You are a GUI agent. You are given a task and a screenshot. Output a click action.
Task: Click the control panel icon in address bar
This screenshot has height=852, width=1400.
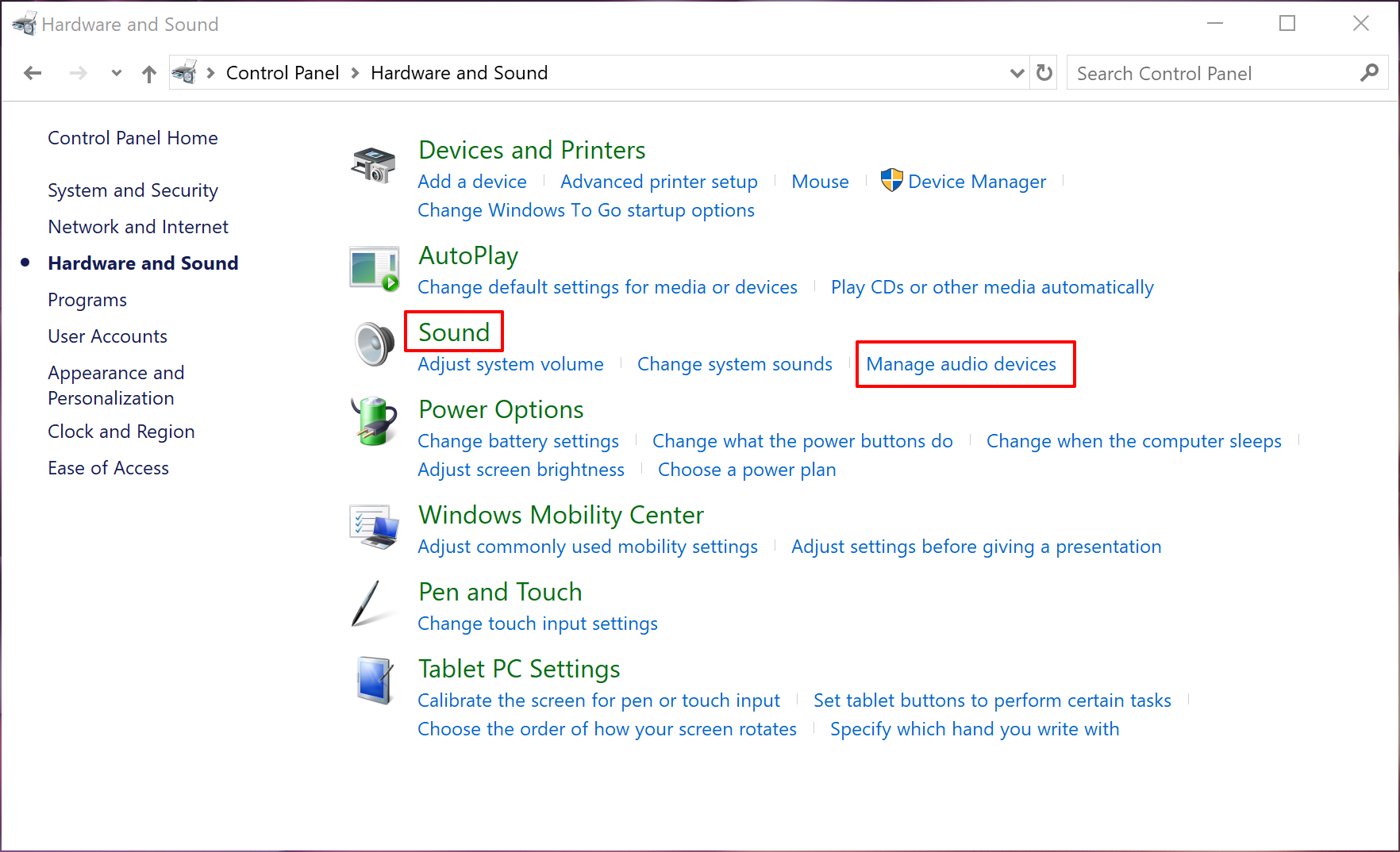click(x=184, y=72)
